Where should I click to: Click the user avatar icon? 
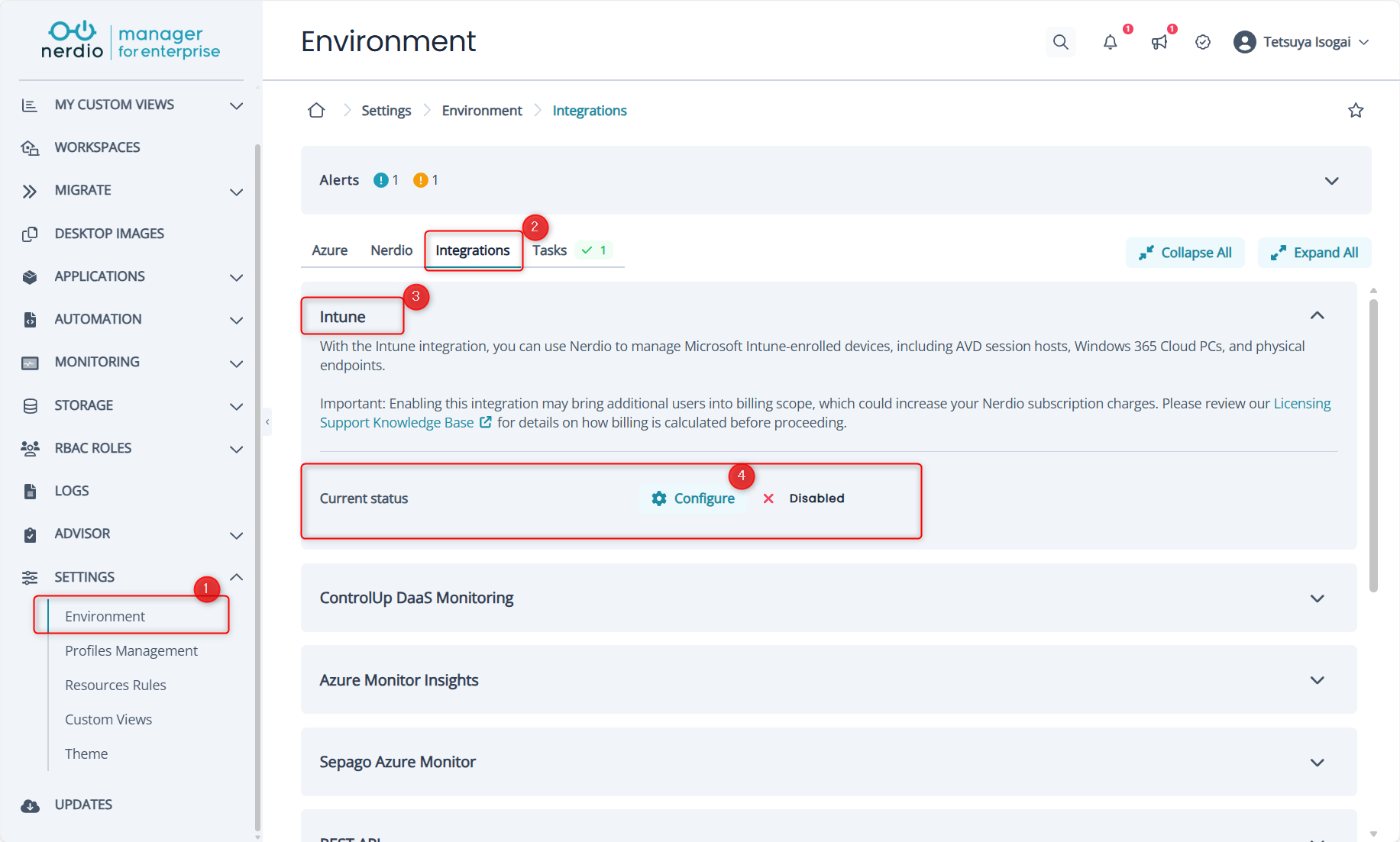(x=1244, y=42)
